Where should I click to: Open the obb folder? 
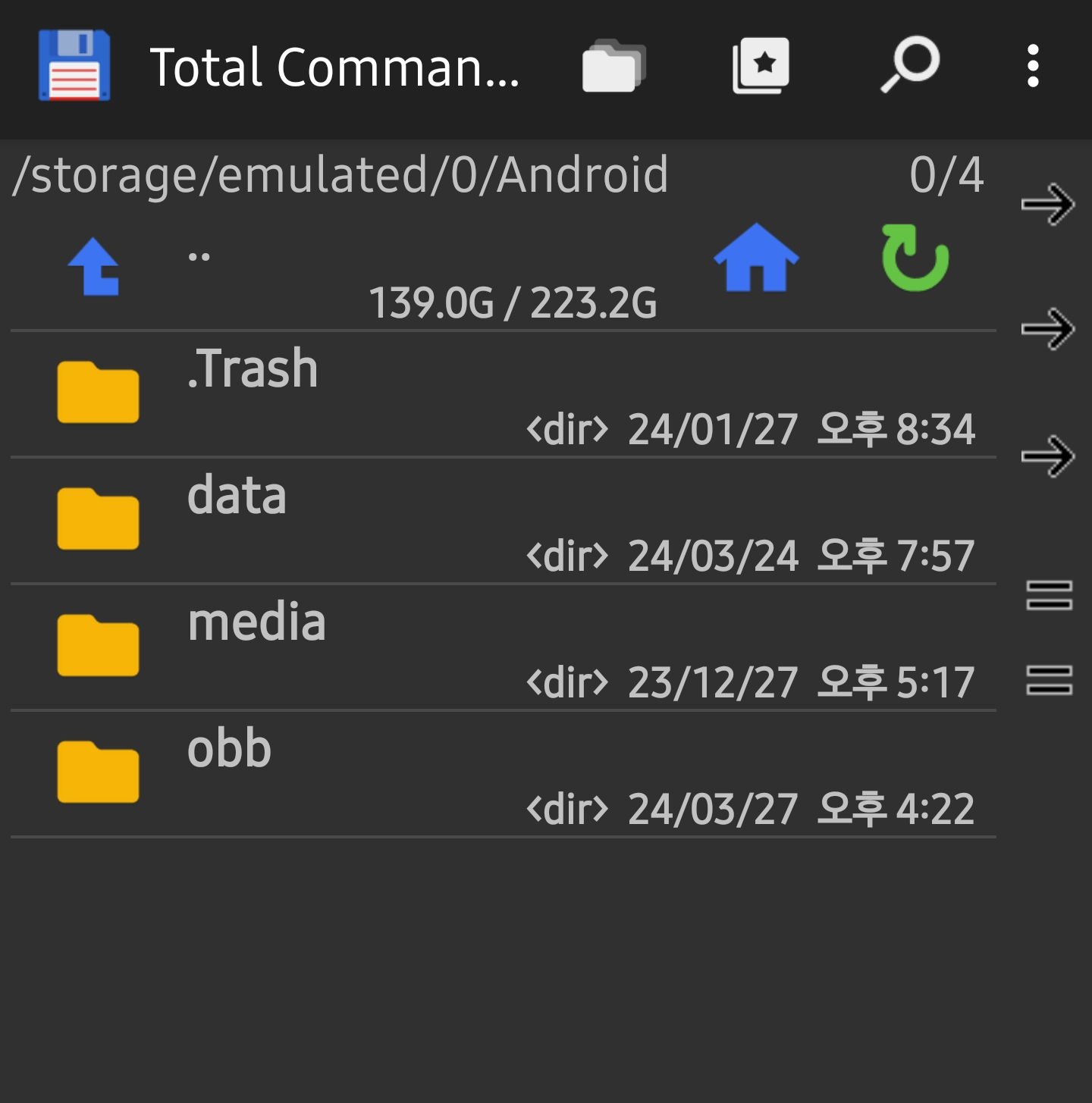click(x=504, y=774)
